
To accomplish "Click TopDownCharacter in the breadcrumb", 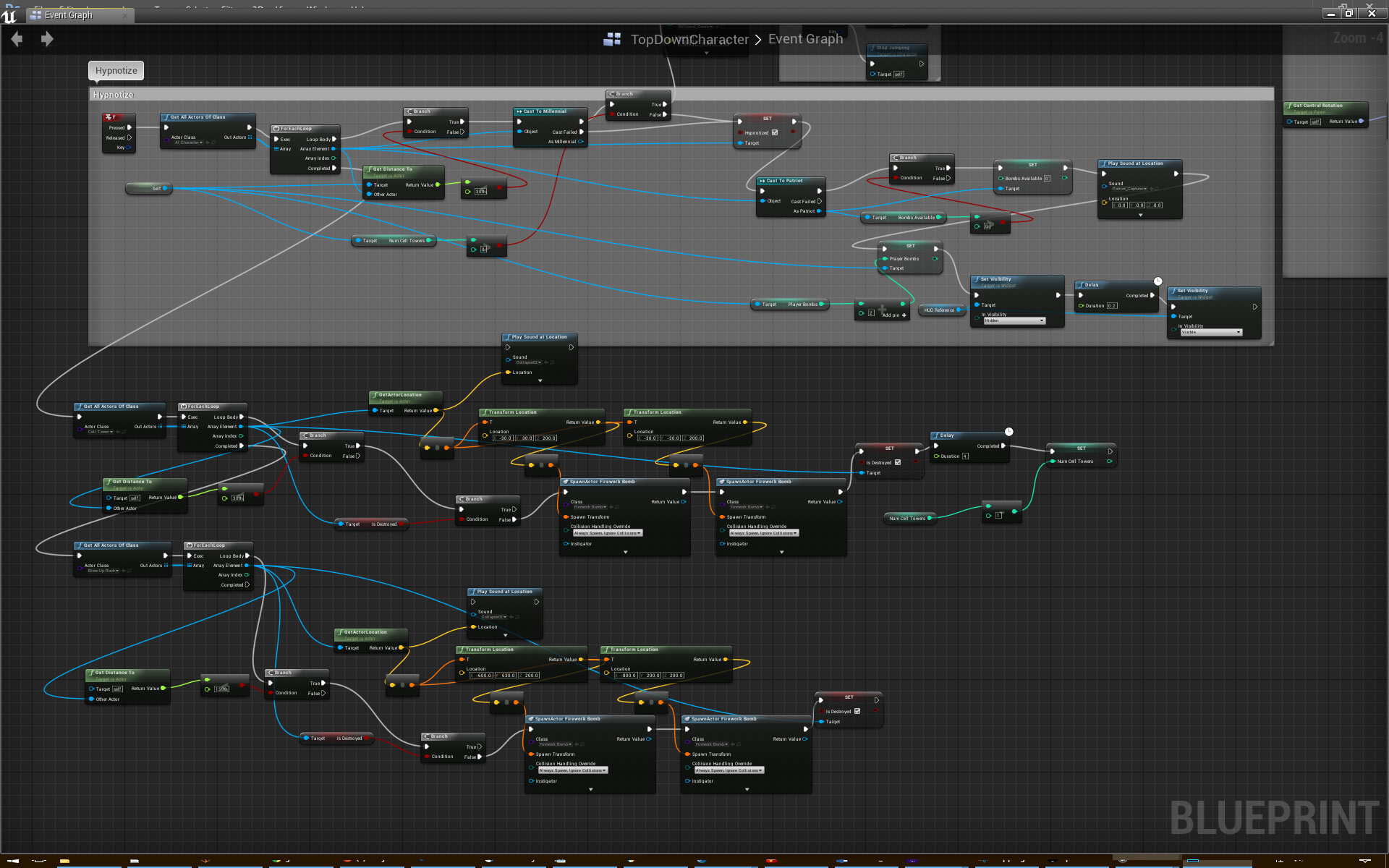I will coord(689,40).
